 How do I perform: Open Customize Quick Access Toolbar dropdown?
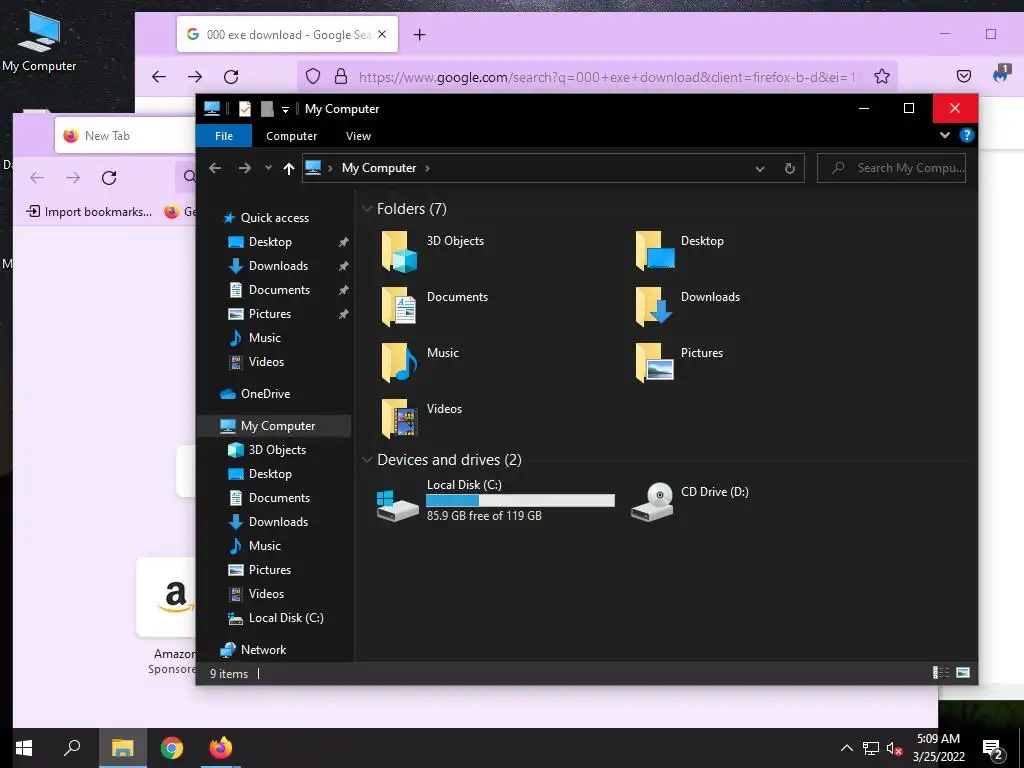(285, 110)
